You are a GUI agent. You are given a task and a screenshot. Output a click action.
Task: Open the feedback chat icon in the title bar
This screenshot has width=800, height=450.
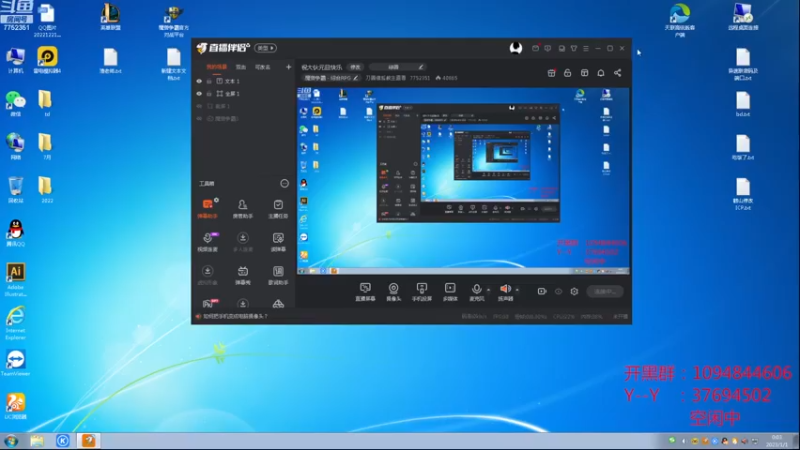547,48
